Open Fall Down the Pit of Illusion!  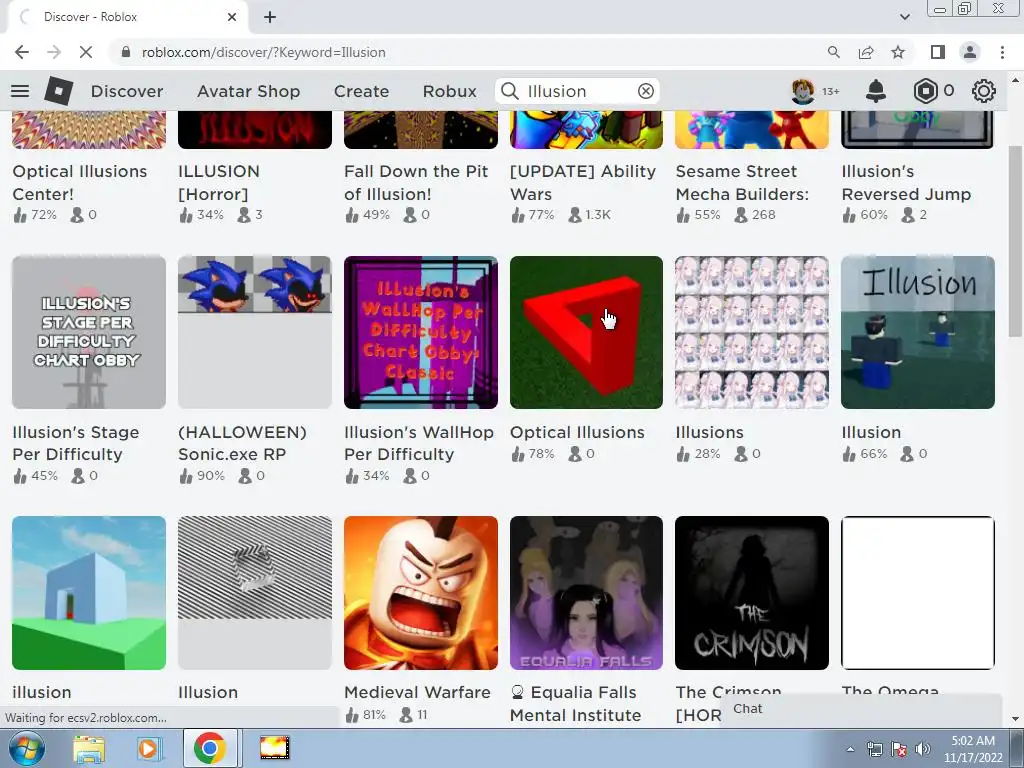pyautogui.click(x=416, y=183)
